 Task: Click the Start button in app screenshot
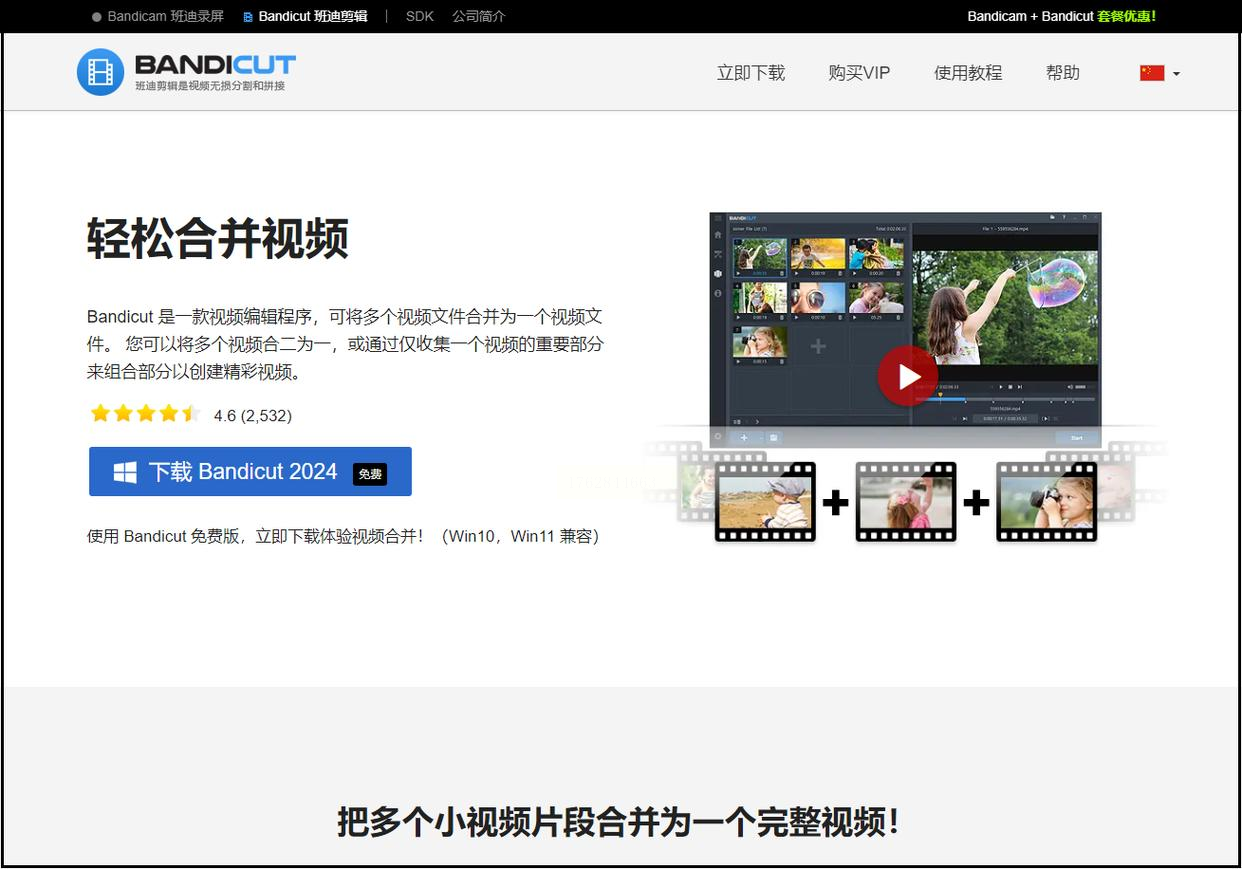1077,438
